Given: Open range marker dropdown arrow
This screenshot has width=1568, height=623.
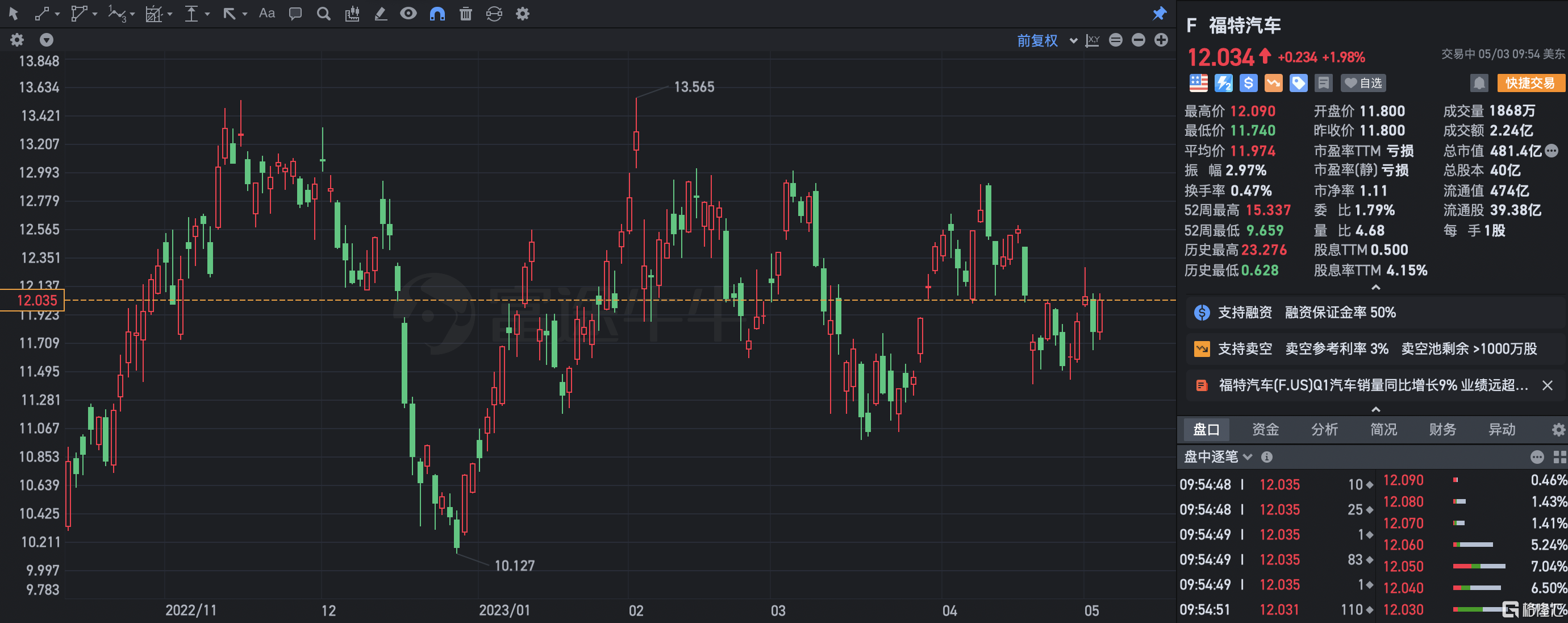Looking at the screenshot, I should [x=207, y=14].
